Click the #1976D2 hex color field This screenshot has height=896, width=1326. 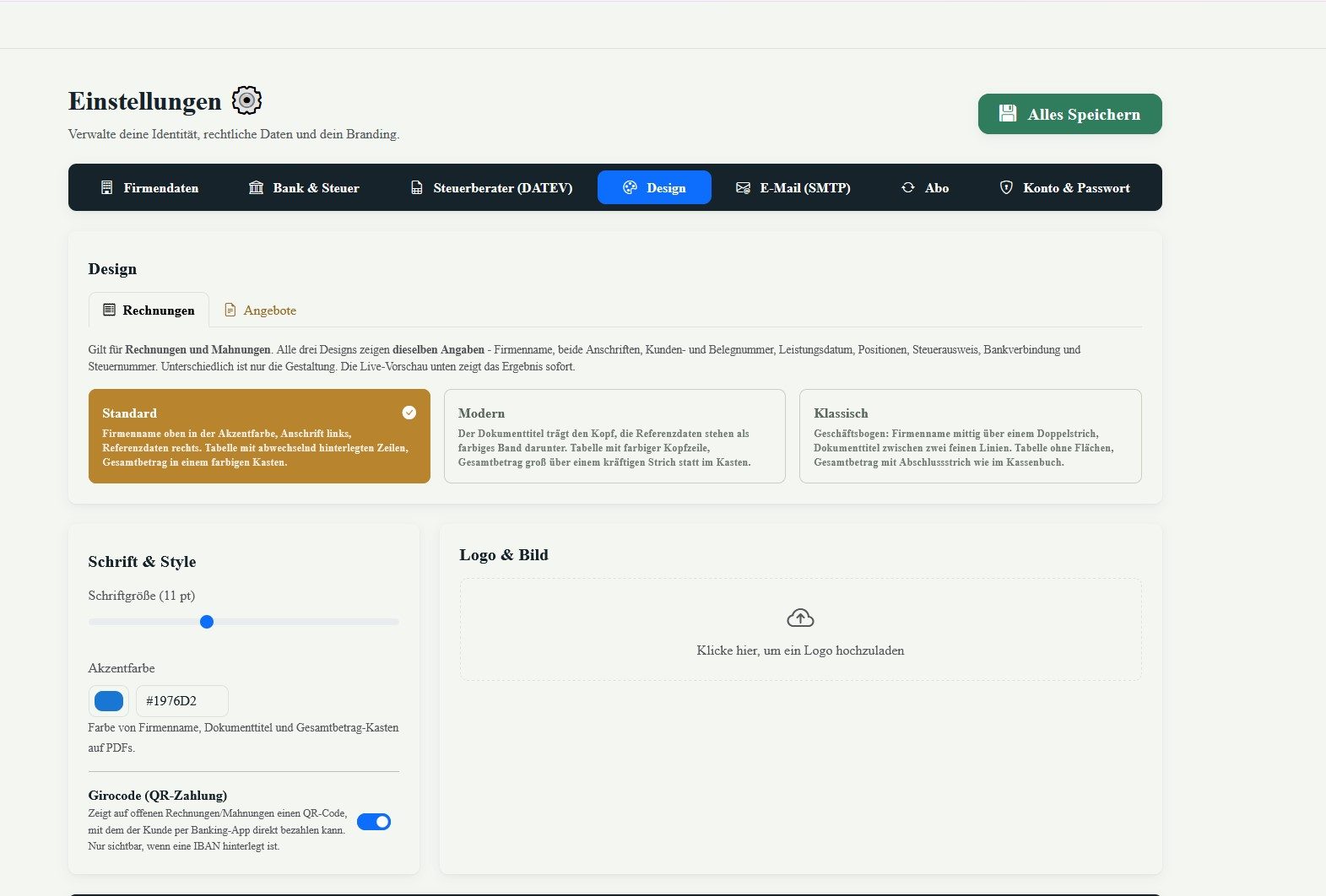[x=182, y=701]
